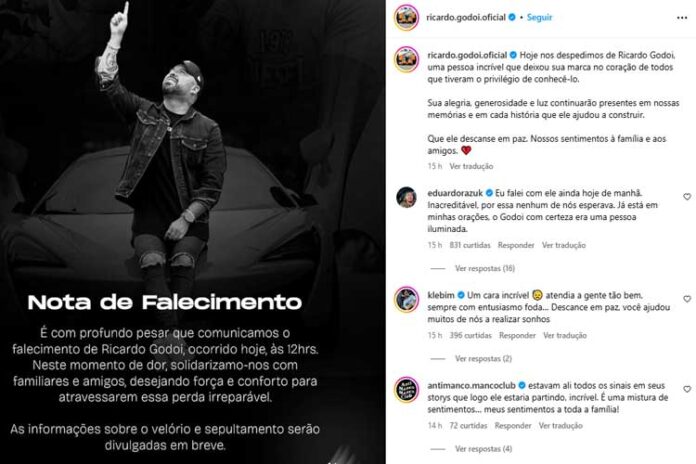Image resolution: width=696 pixels, height=464 pixels.
Task: Open ricardo.godoi.oficial username in header
Action: coord(466,17)
